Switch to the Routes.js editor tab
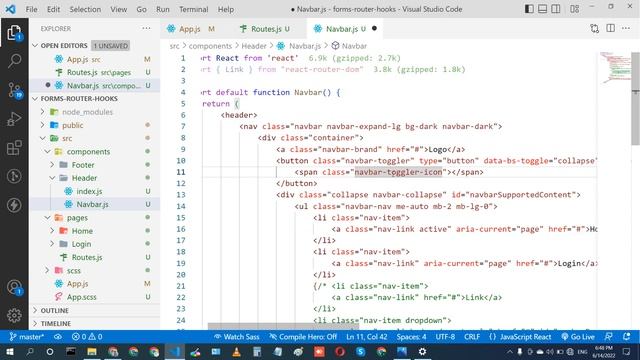This screenshot has height=360, width=640. point(265,29)
